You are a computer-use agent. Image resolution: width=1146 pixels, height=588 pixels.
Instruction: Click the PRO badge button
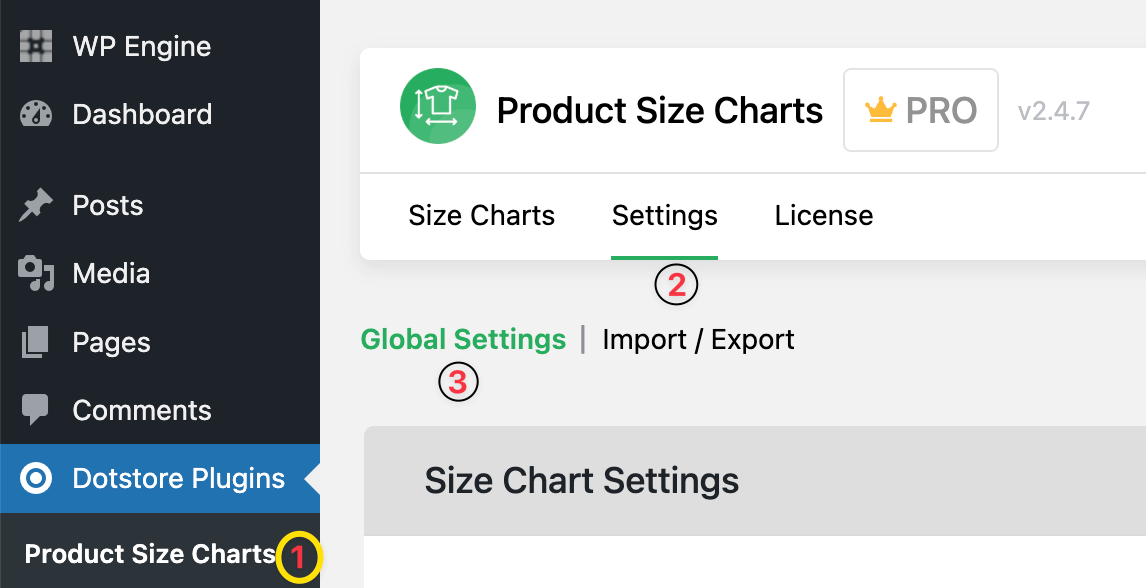[920, 110]
